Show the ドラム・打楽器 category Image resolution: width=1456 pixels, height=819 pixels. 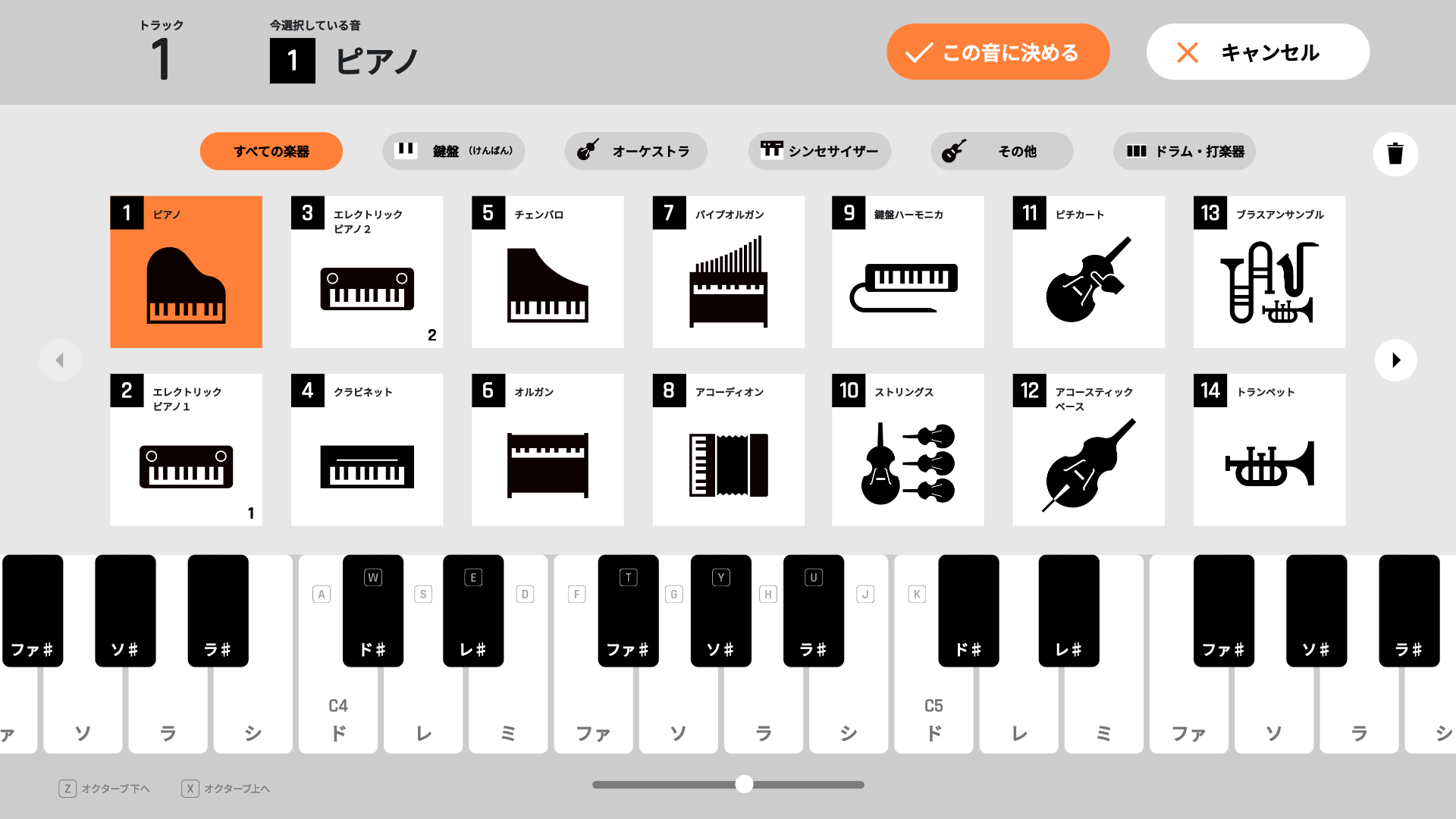(x=1185, y=151)
